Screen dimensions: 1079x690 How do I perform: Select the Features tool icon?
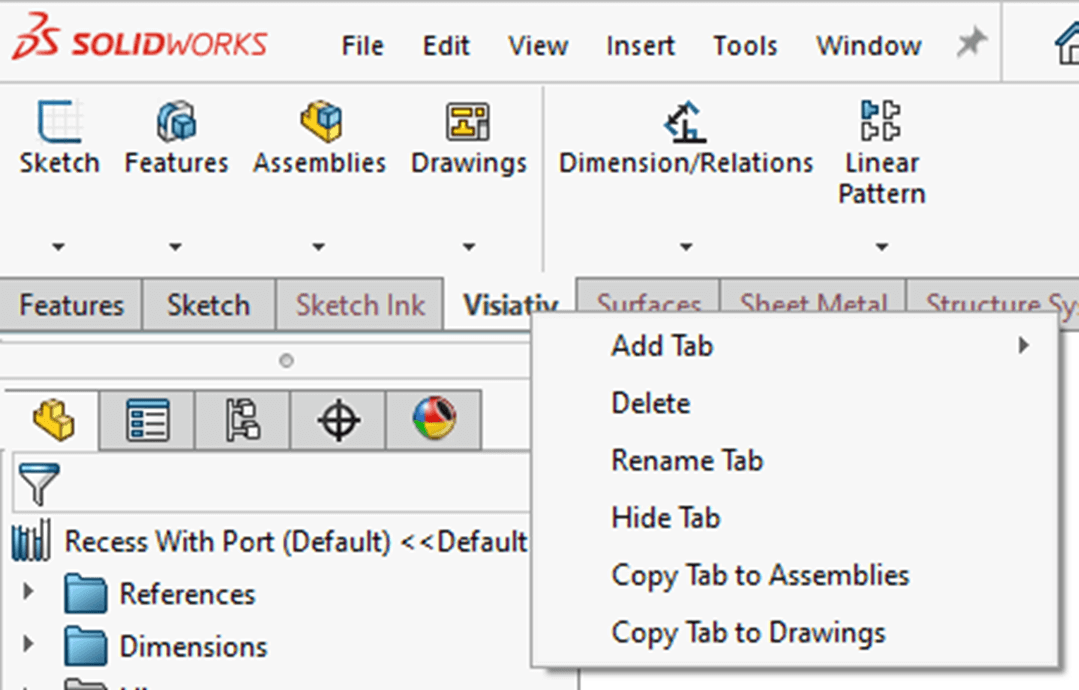coord(175,130)
